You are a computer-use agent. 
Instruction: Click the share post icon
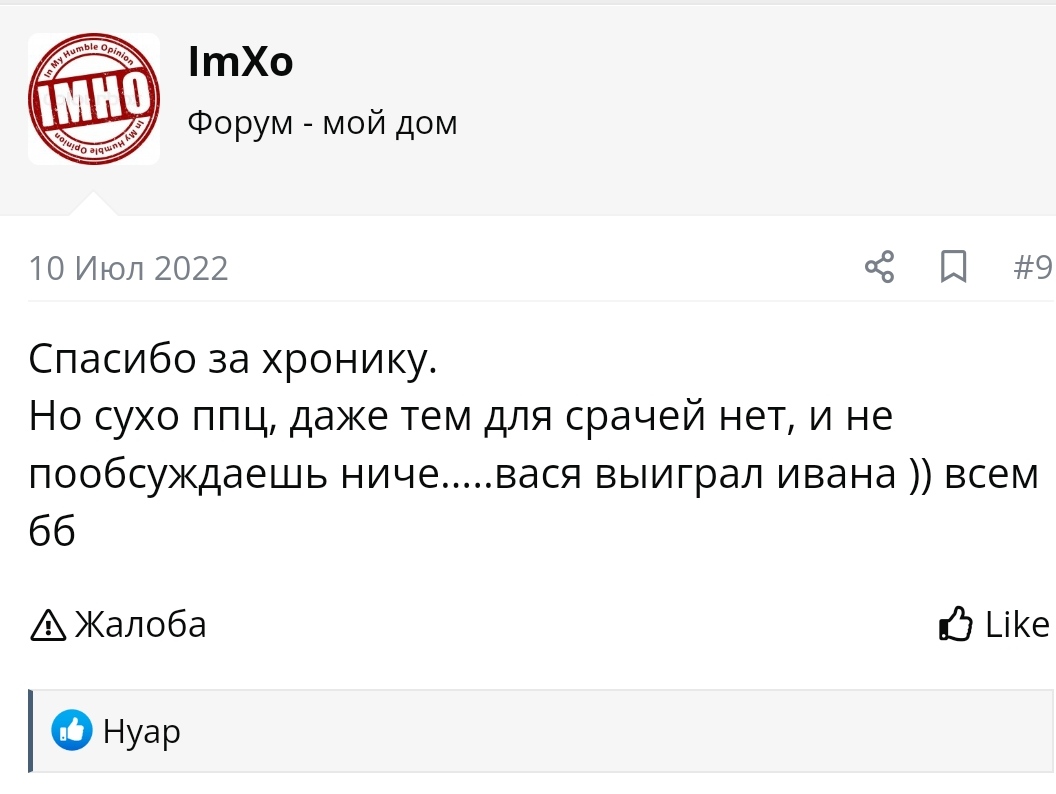click(x=879, y=267)
